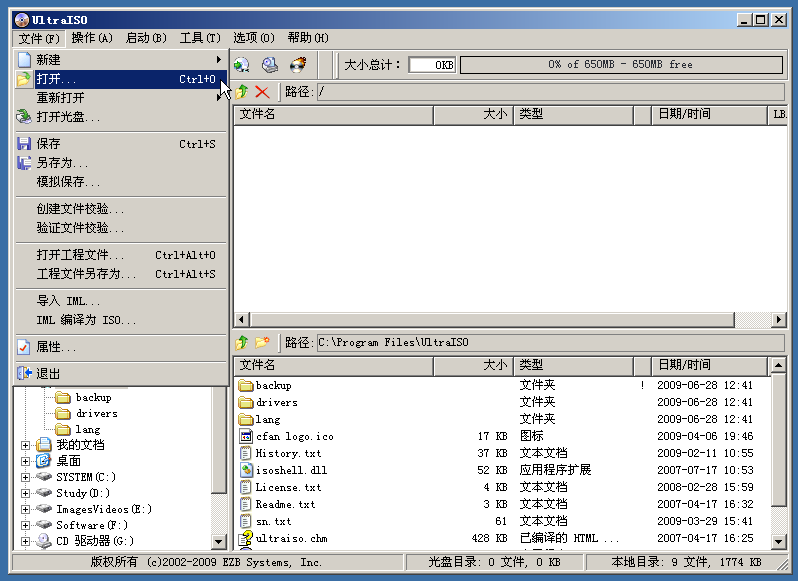Choose IML 编译为 ISO... menu entry
The image size is (798, 581).
121,320
